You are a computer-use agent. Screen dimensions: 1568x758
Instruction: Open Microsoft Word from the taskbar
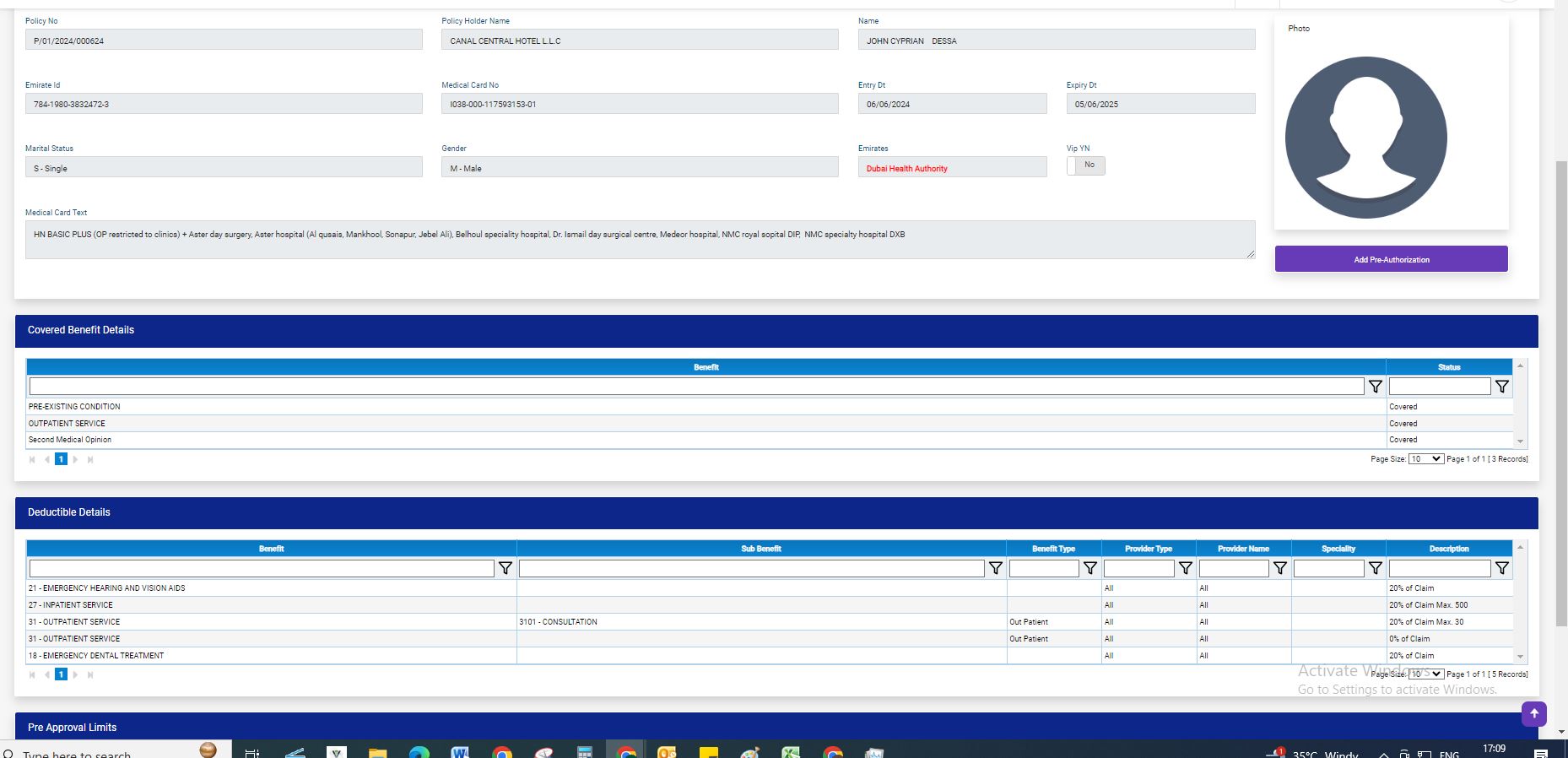click(460, 751)
